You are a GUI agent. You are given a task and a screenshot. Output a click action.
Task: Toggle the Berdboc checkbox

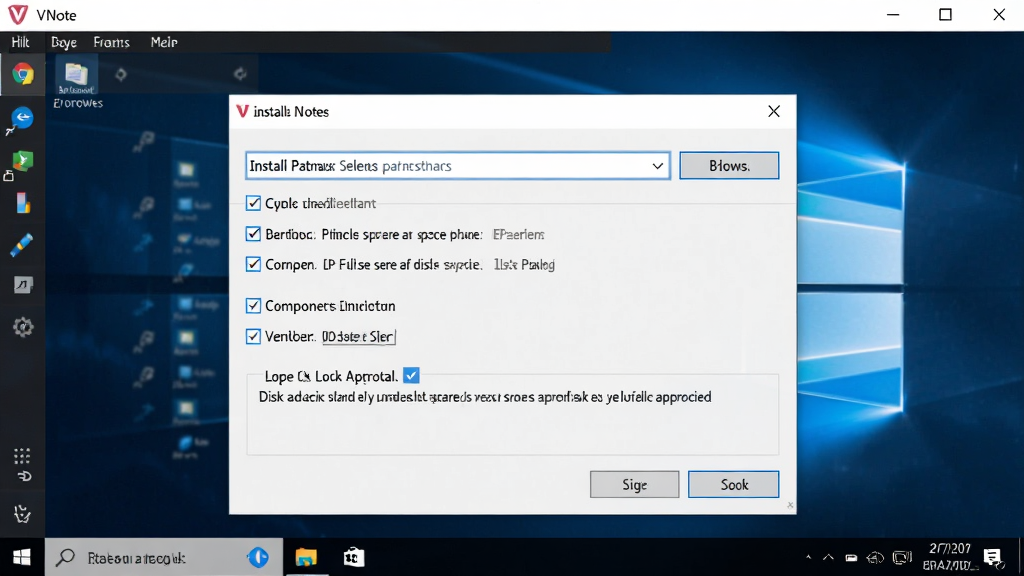pos(253,234)
